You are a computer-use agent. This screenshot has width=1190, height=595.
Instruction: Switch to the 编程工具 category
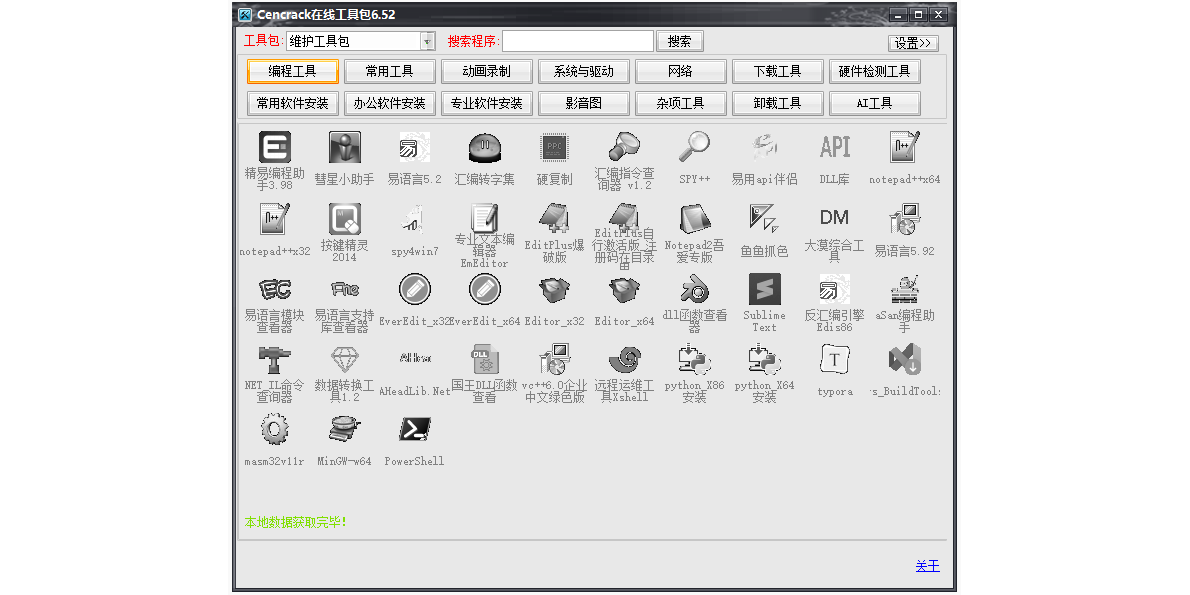[292, 71]
